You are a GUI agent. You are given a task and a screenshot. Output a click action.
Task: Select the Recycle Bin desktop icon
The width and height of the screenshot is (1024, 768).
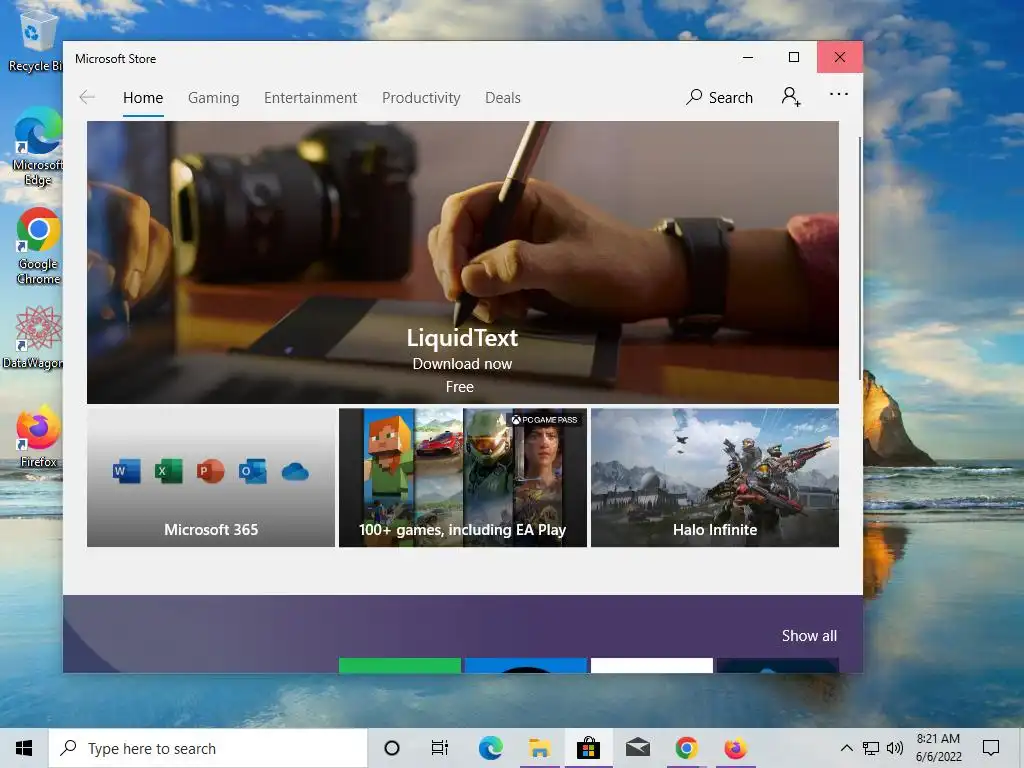pyautogui.click(x=37, y=42)
